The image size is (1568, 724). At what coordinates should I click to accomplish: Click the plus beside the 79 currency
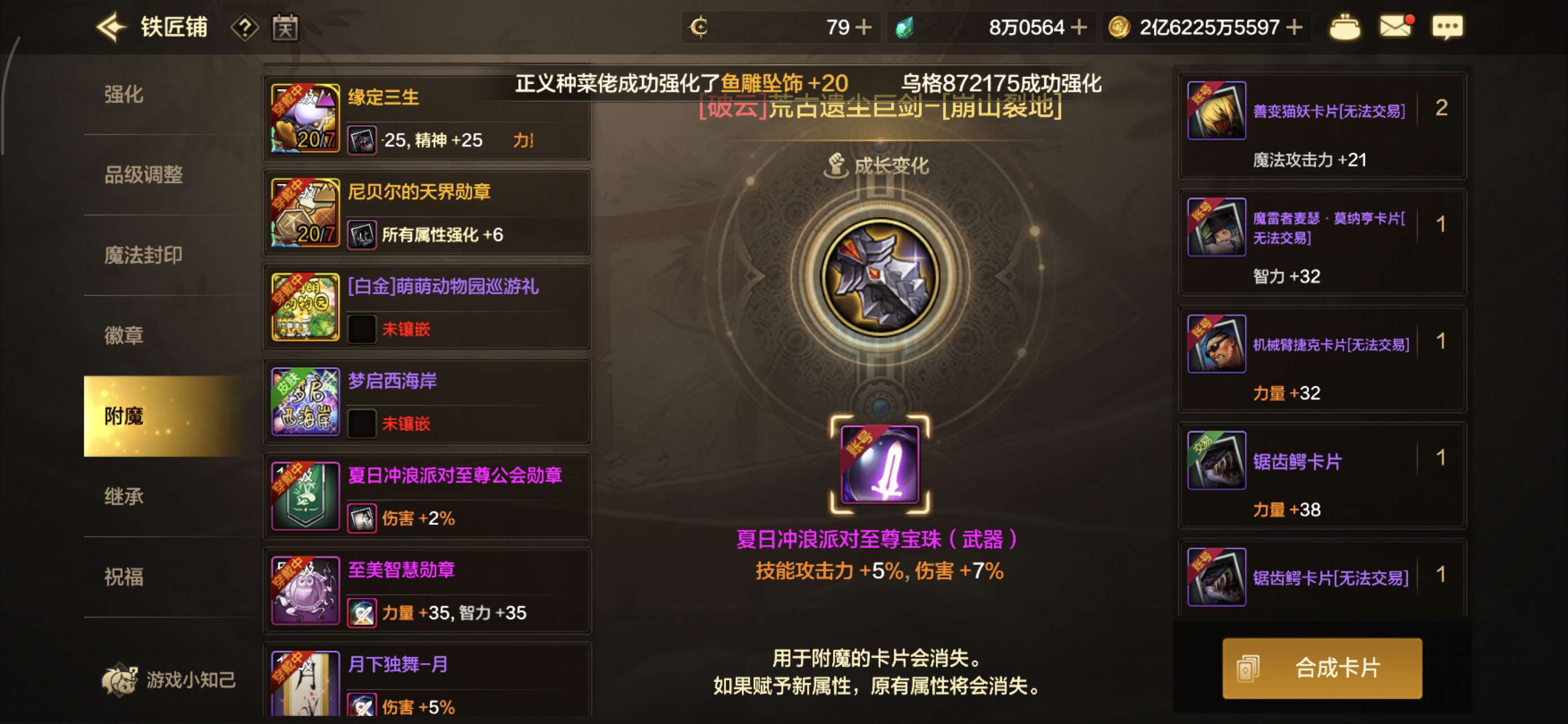(x=864, y=27)
